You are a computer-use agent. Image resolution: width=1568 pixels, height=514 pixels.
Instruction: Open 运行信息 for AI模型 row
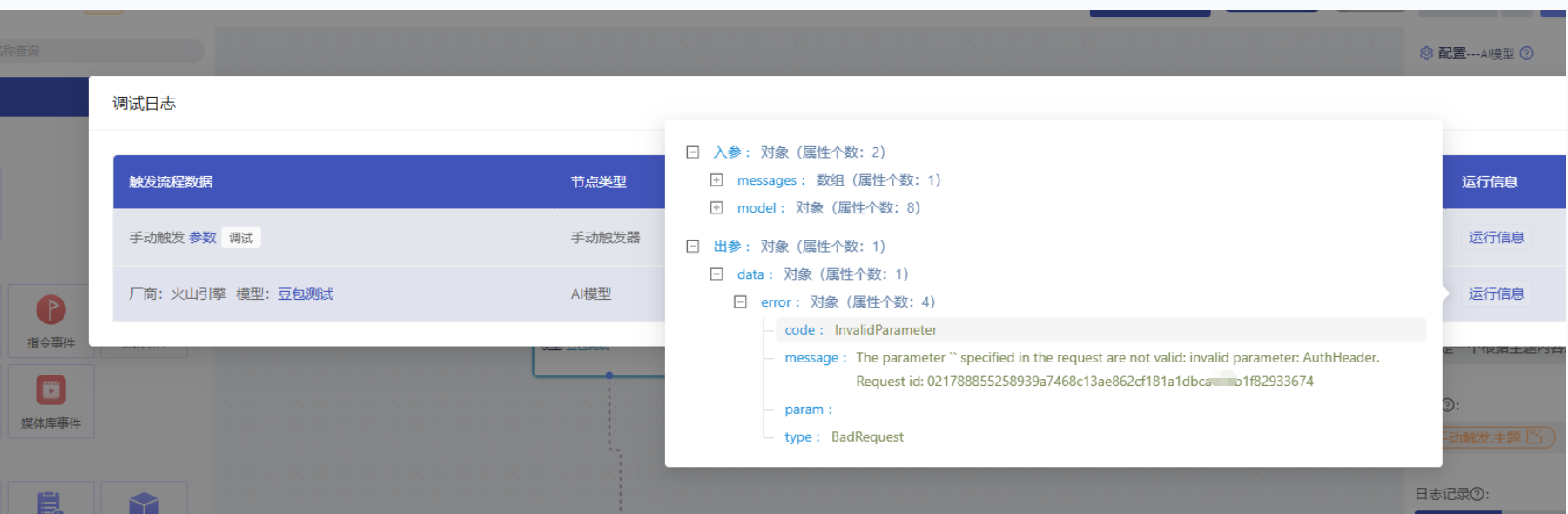[x=1496, y=294]
